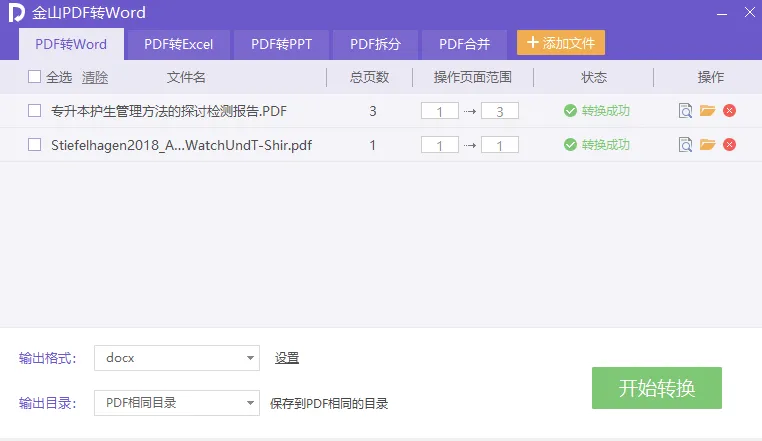Delete the Stiefelhagen2018 file from list
This screenshot has height=441, width=762.
pos(729,145)
